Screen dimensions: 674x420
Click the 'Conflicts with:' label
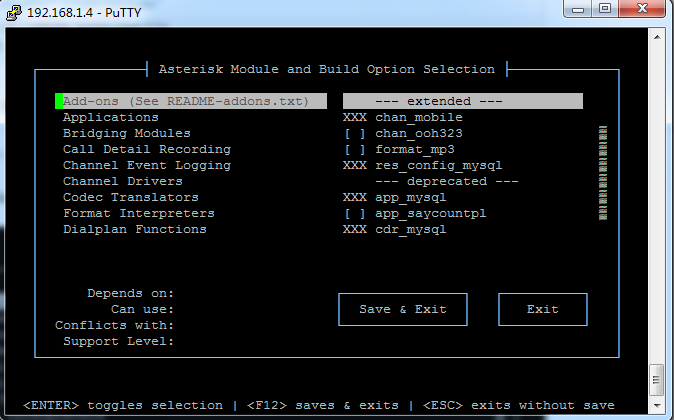coord(115,325)
